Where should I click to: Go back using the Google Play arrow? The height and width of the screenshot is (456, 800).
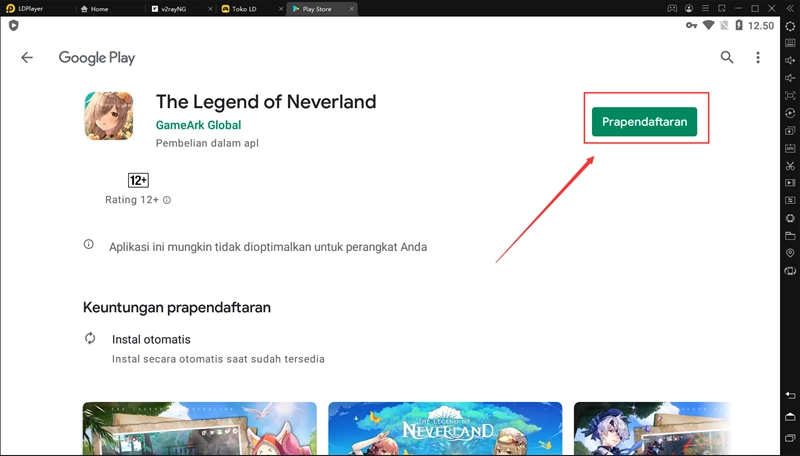tap(27, 58)
